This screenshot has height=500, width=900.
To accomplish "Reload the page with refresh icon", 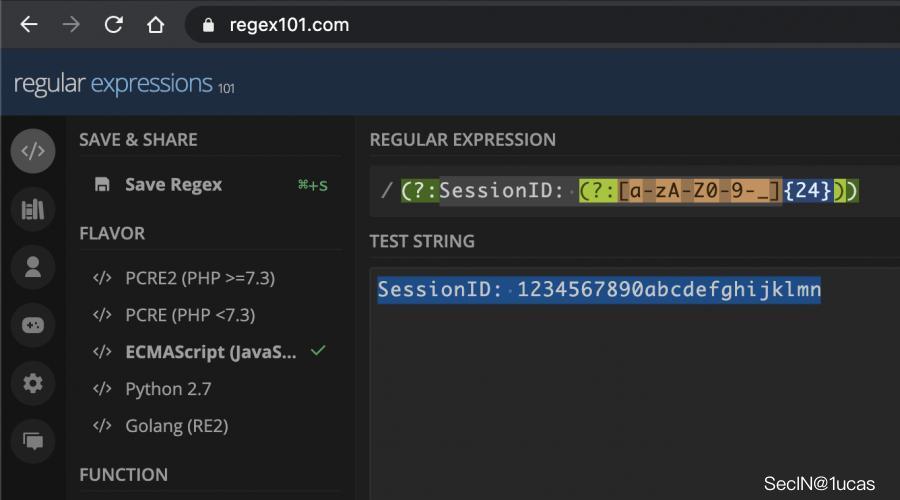I will 113,25.
